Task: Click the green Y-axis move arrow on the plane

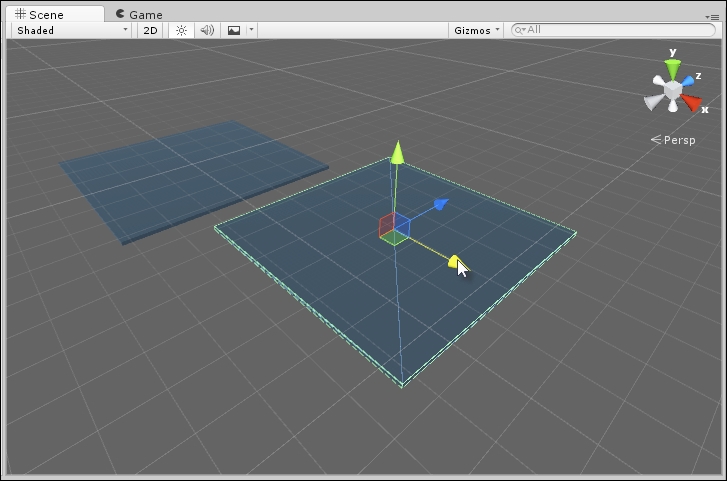Action: pos(397,152)
